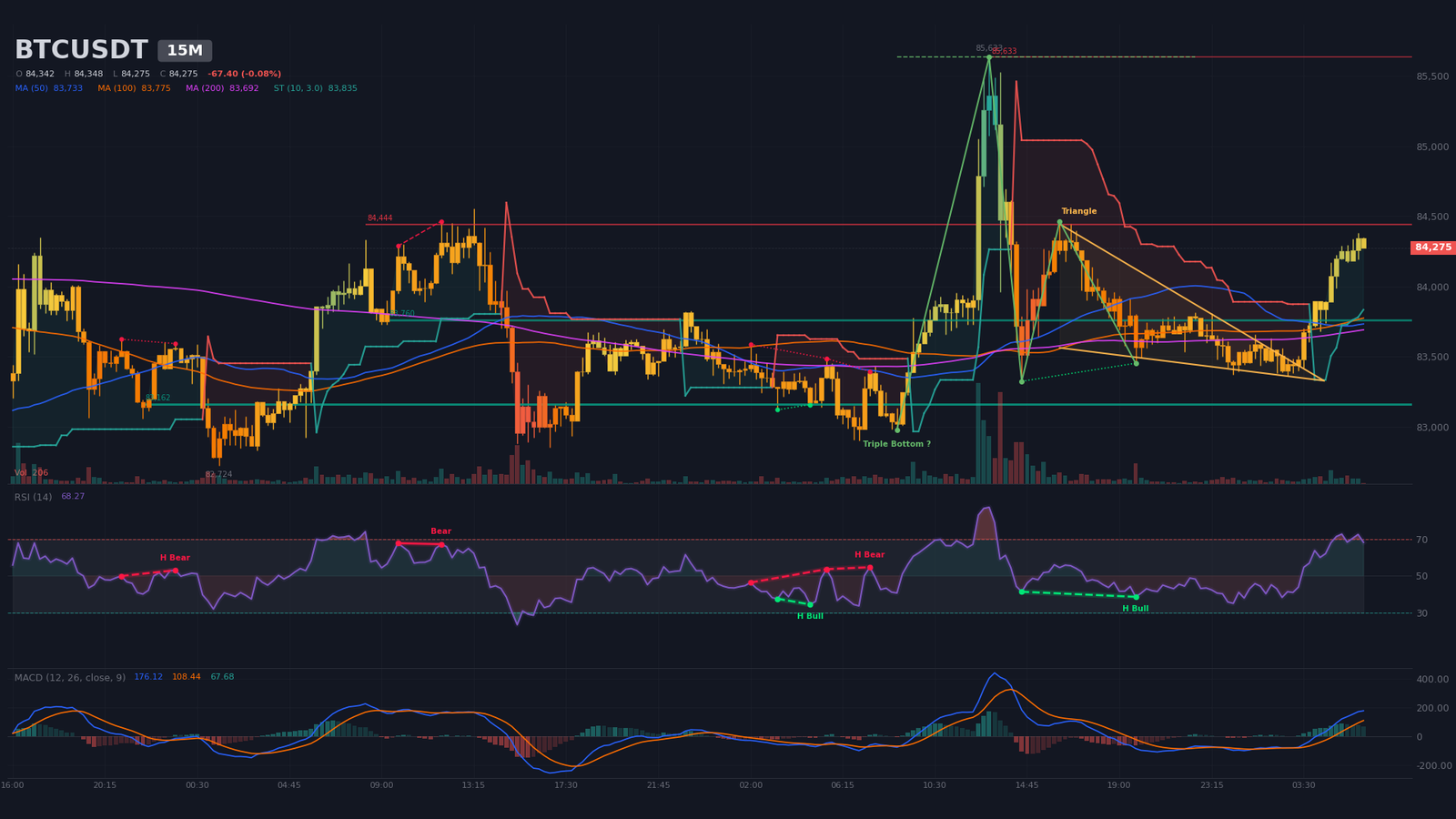Click the 16:00 time axis label
1456x819 pixels.
click(13, 784)
